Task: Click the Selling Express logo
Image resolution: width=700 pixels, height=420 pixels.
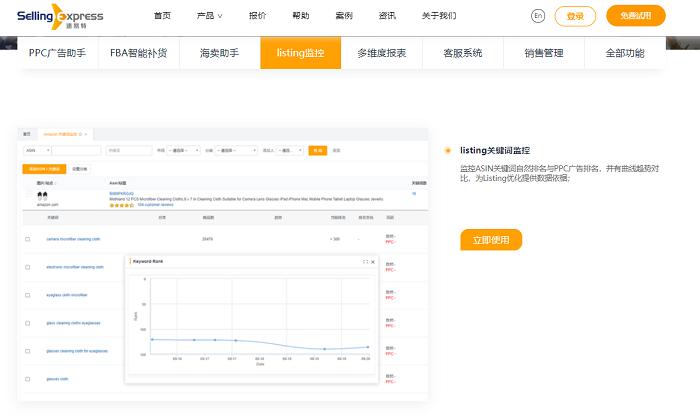Action: [x=59, y=16]
